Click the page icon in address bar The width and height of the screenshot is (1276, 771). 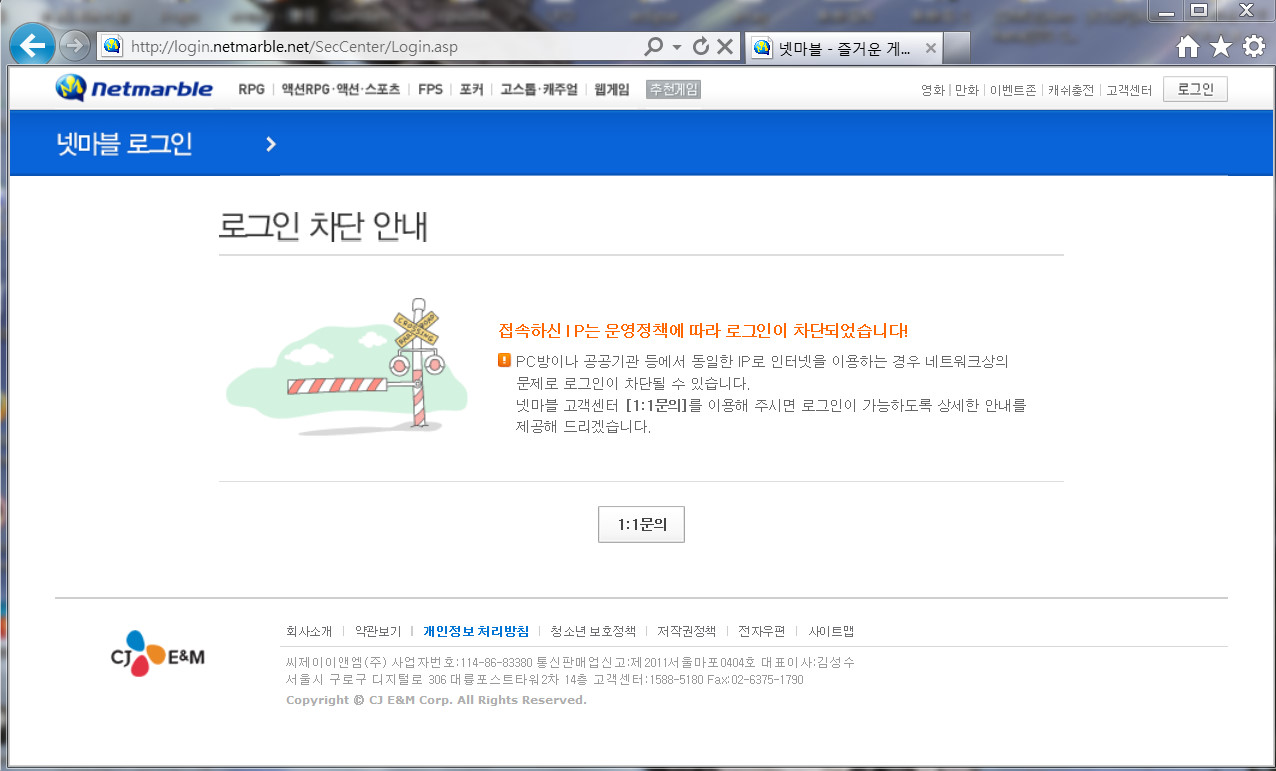112,46
